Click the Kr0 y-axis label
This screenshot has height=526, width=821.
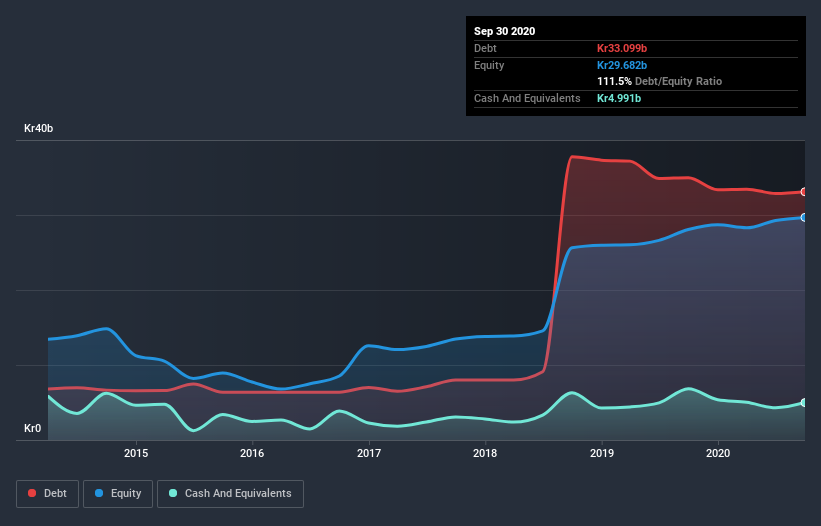pyautogui.click(x=32, y=428)
